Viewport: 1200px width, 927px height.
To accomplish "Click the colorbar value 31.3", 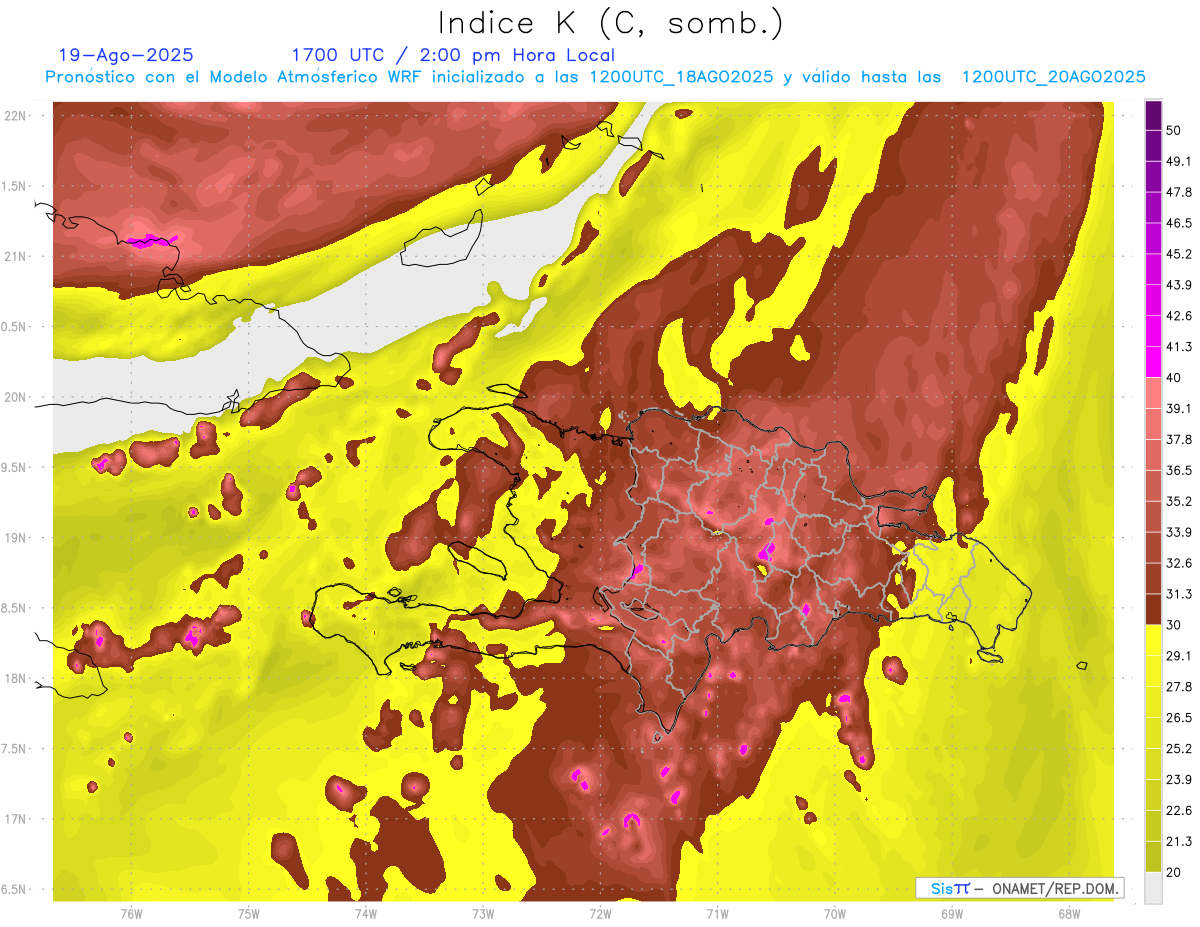I will (x=1179, y=594).
